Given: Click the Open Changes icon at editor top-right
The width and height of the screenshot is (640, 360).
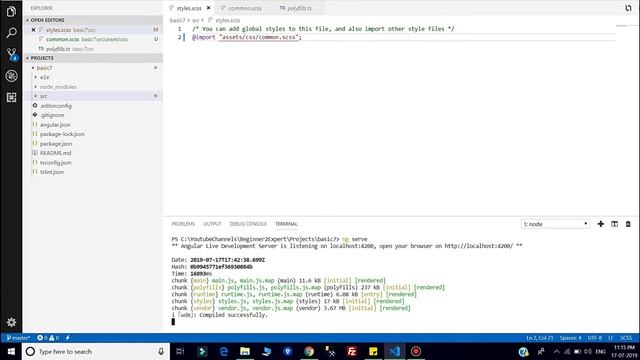Looking at the screenshot, I should (x=628, y=8).
